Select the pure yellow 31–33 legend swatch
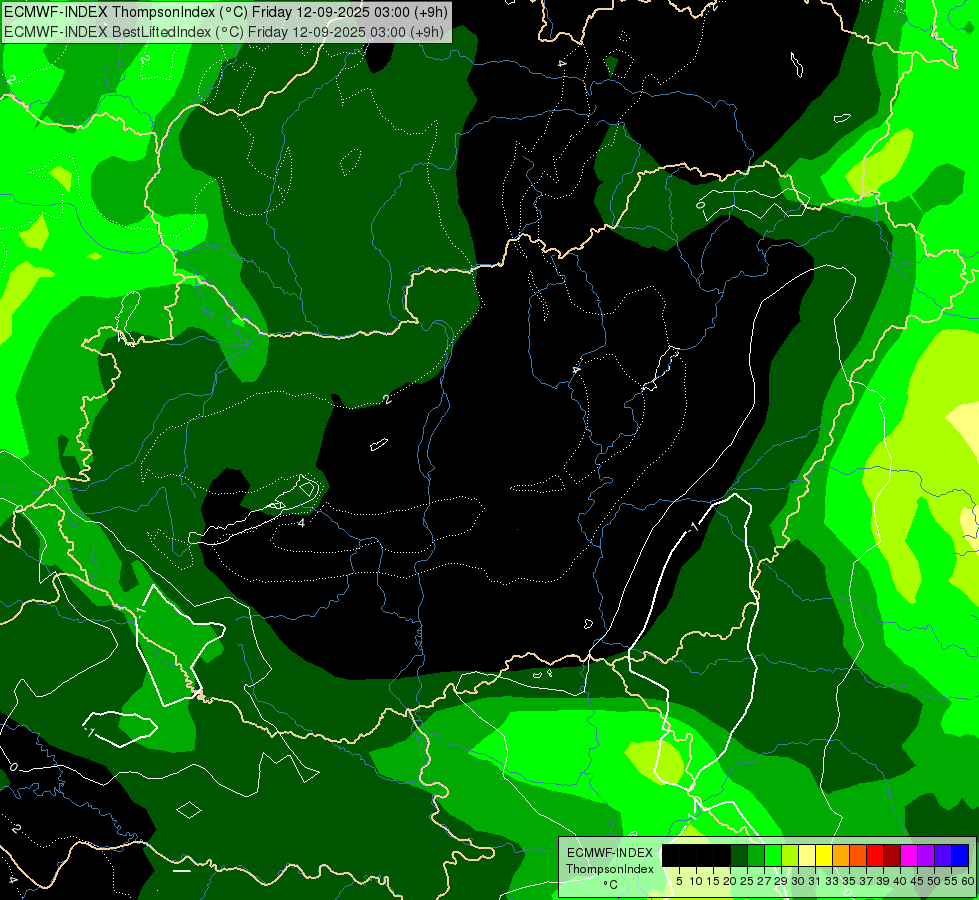Image resolution: width=979 pixels, height=900 pixels. pyautogui.click(x=824, y=855)
